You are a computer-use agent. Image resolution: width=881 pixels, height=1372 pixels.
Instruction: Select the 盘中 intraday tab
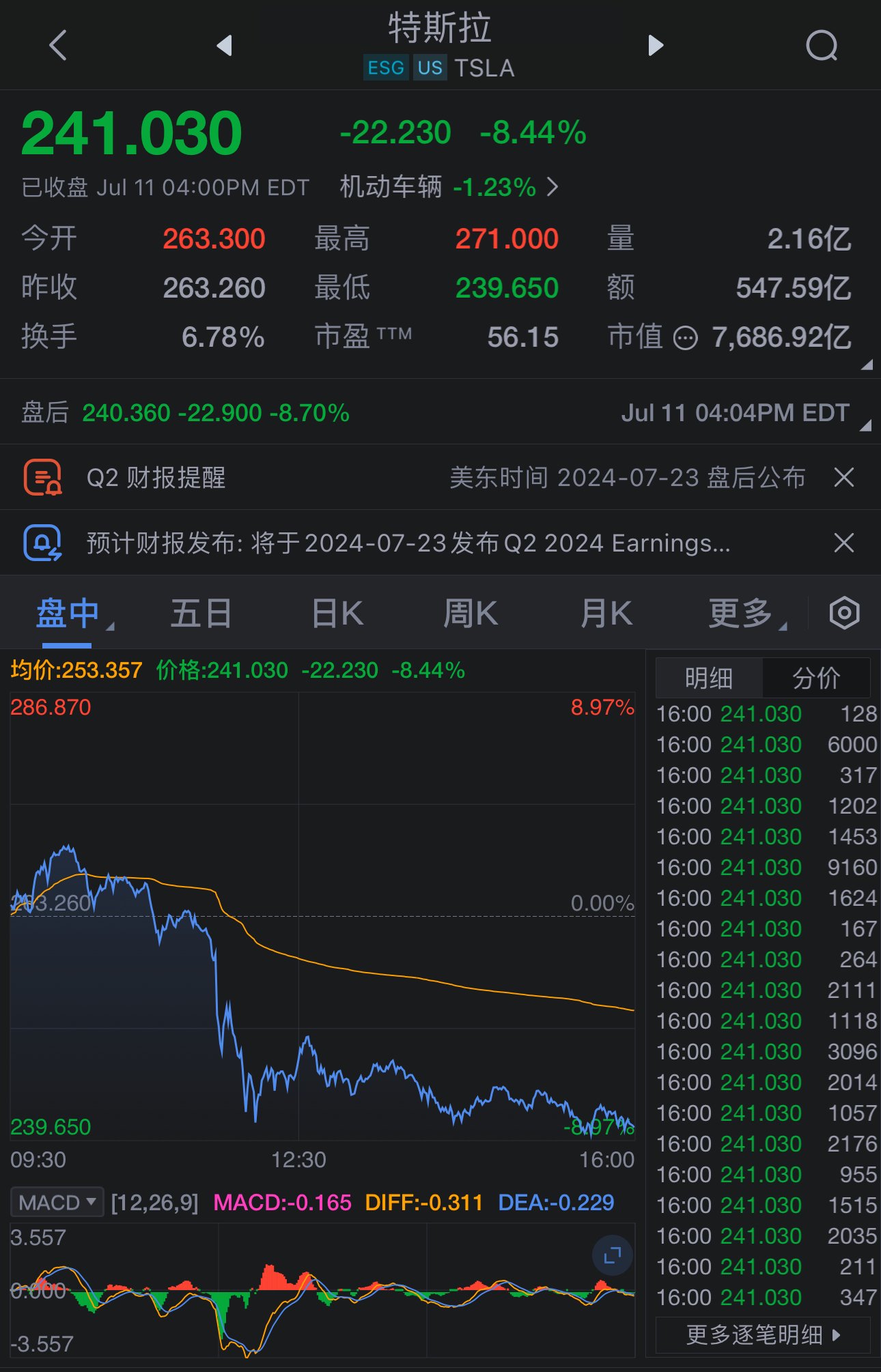click(68, 613)
